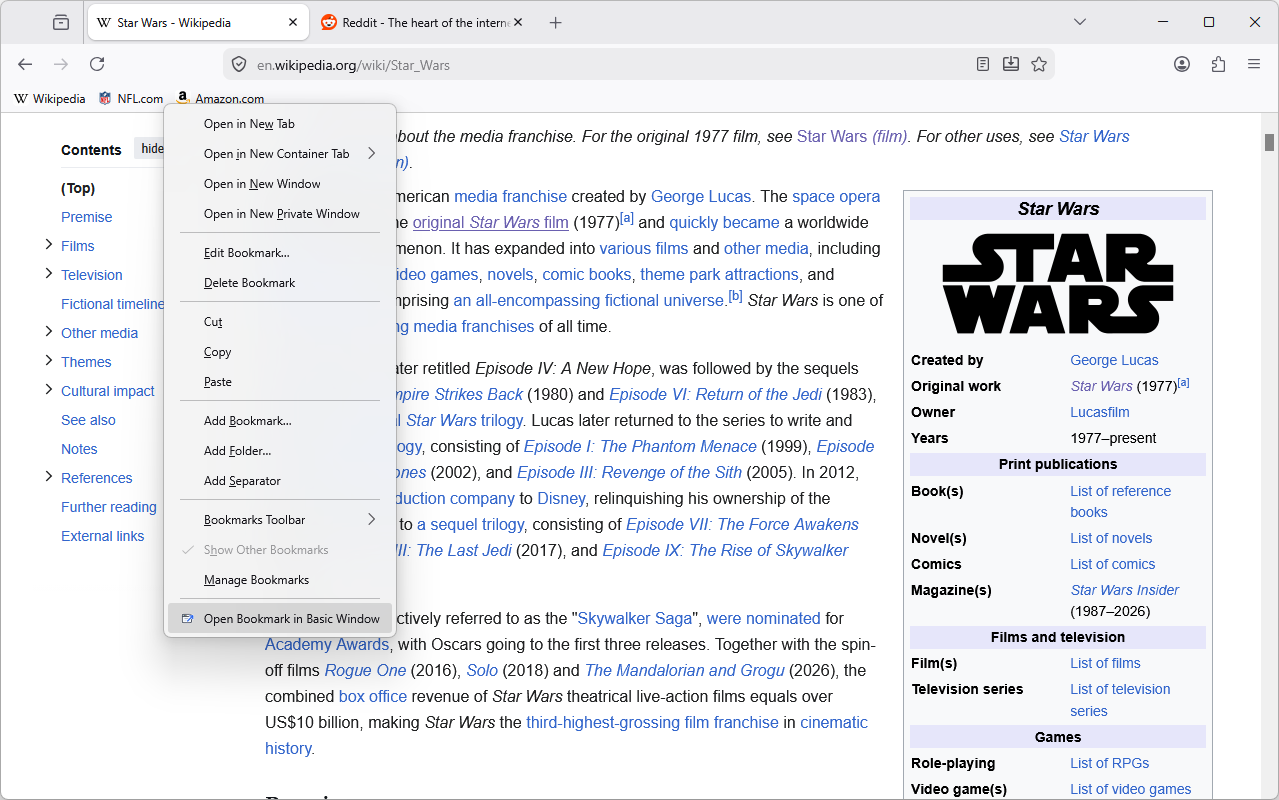Expand the Cultural impact contents section

48,390
